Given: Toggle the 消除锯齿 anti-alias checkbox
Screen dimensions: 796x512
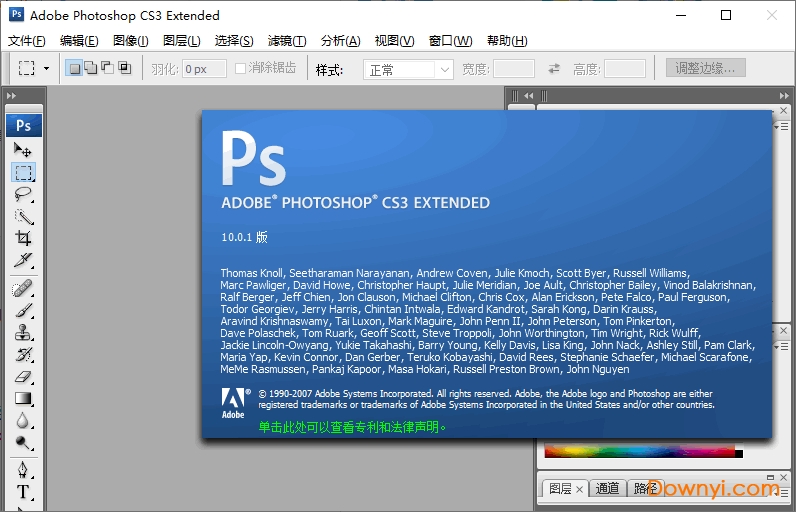Looking at the screenshot, I should (241, 68).
